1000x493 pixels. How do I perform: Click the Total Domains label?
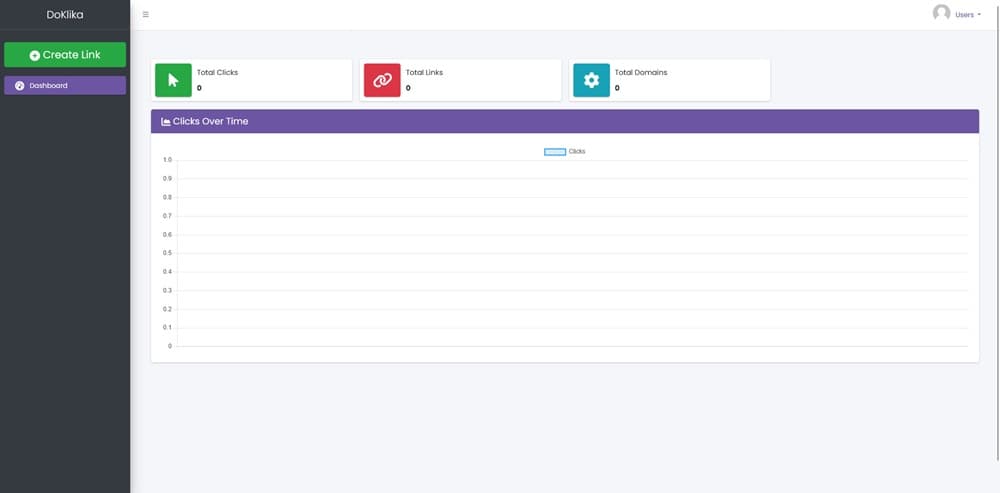pos(640,73)
